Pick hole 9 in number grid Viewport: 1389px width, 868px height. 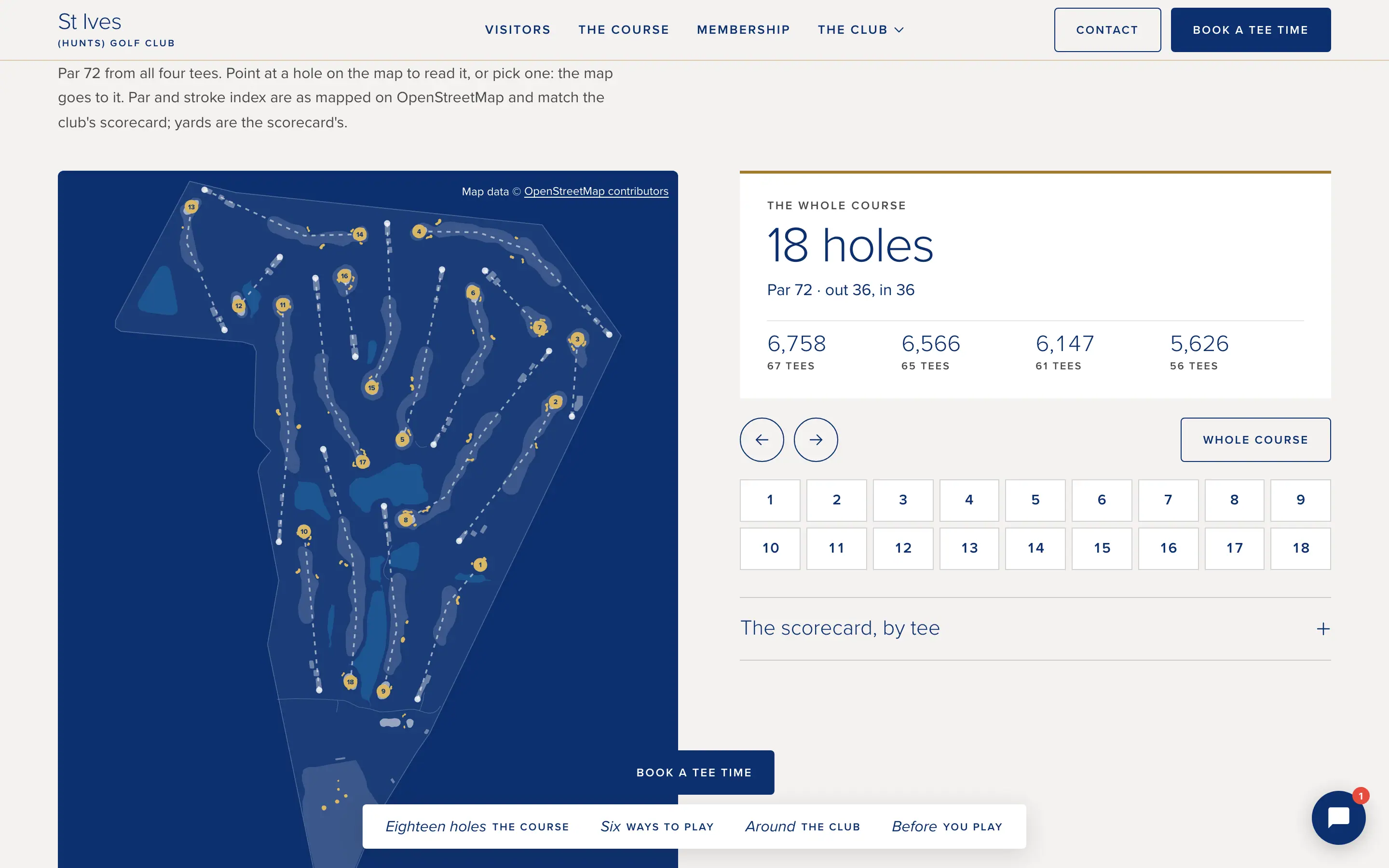pos(1301,500)
